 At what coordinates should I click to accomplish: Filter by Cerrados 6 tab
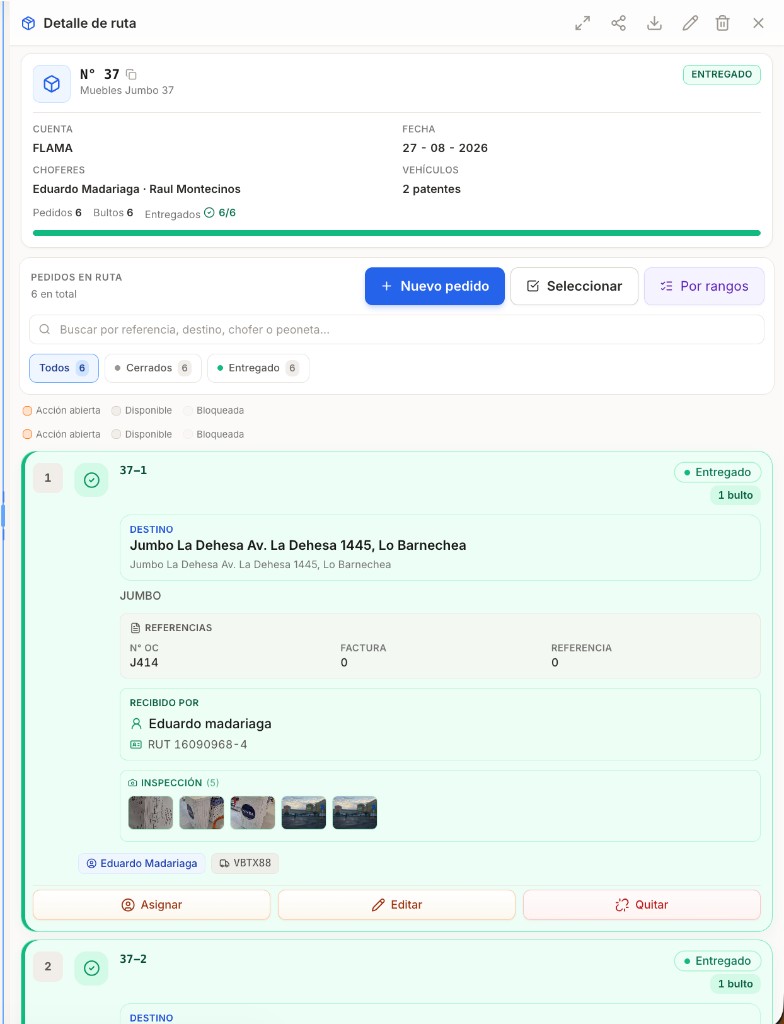pos(153,368)
